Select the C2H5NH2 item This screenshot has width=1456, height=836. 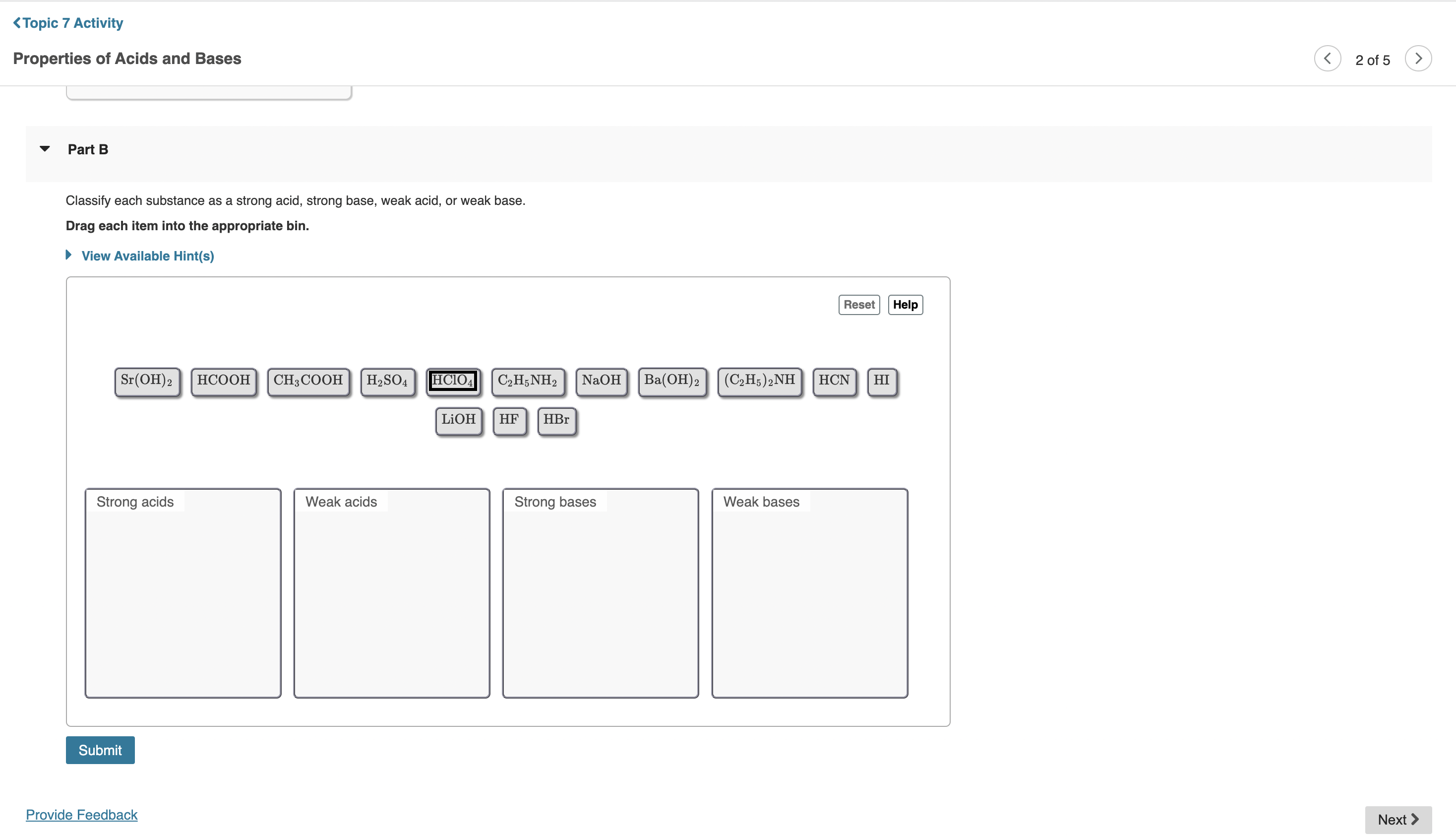coord(528,381)
